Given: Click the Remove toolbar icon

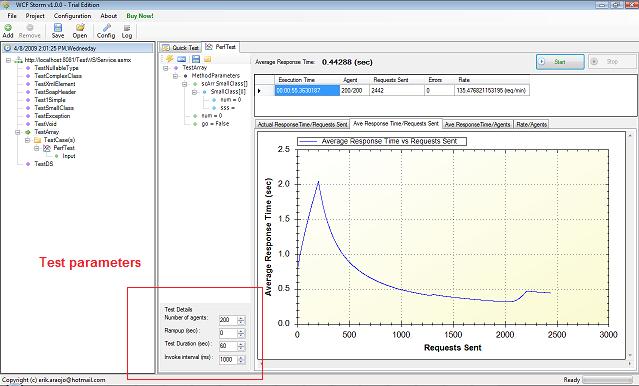Looking at the screenshot, I should click(x=30, y=28).
